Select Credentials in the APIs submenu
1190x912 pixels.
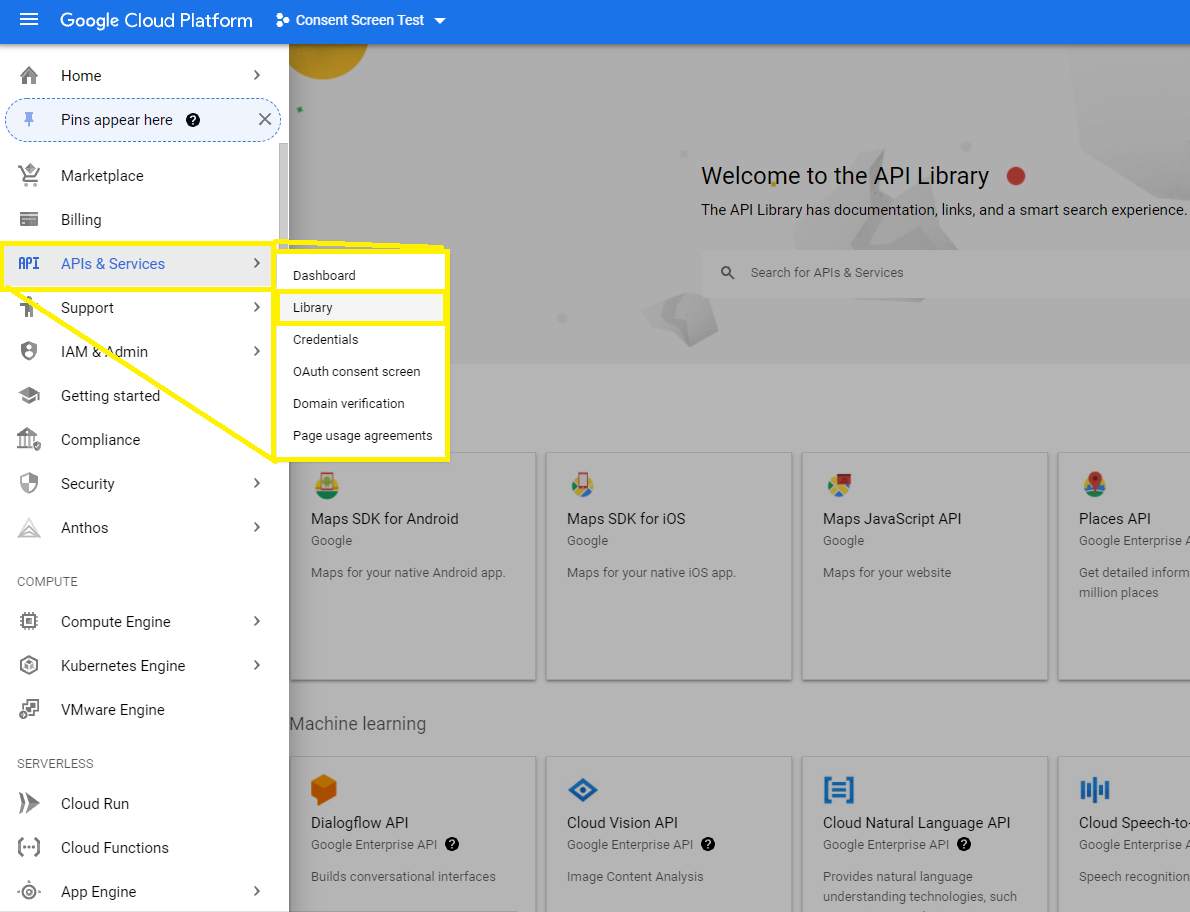pos(360,339)
